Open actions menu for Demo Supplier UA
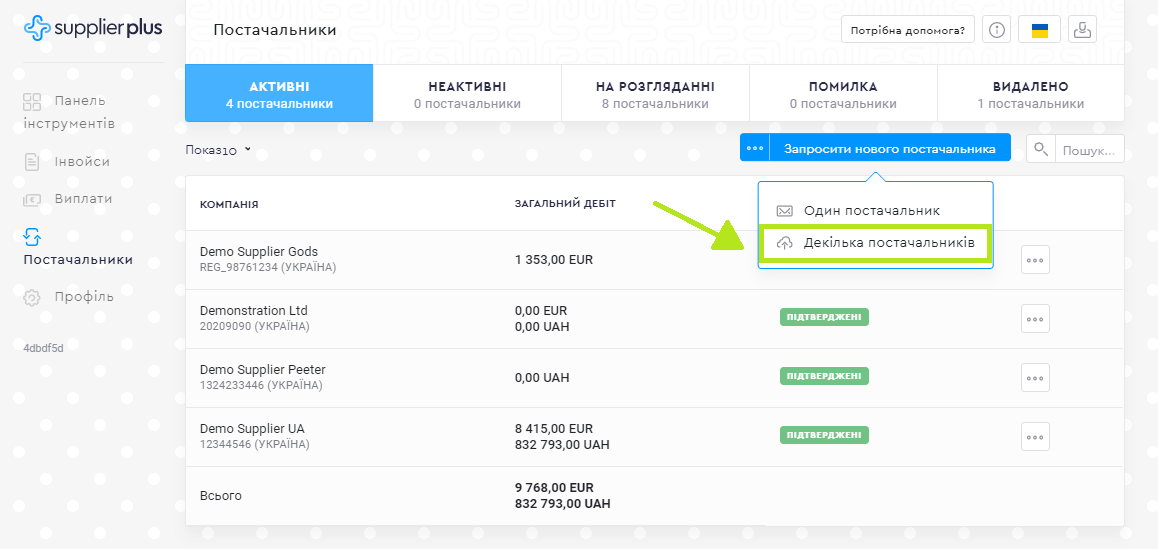1158x549 pixels. click(1035, 437)
